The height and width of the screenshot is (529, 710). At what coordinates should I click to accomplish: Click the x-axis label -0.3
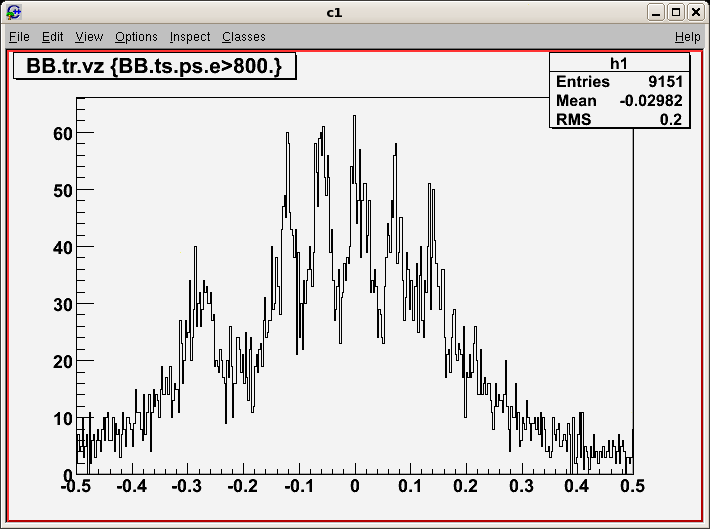pos(187,486)
